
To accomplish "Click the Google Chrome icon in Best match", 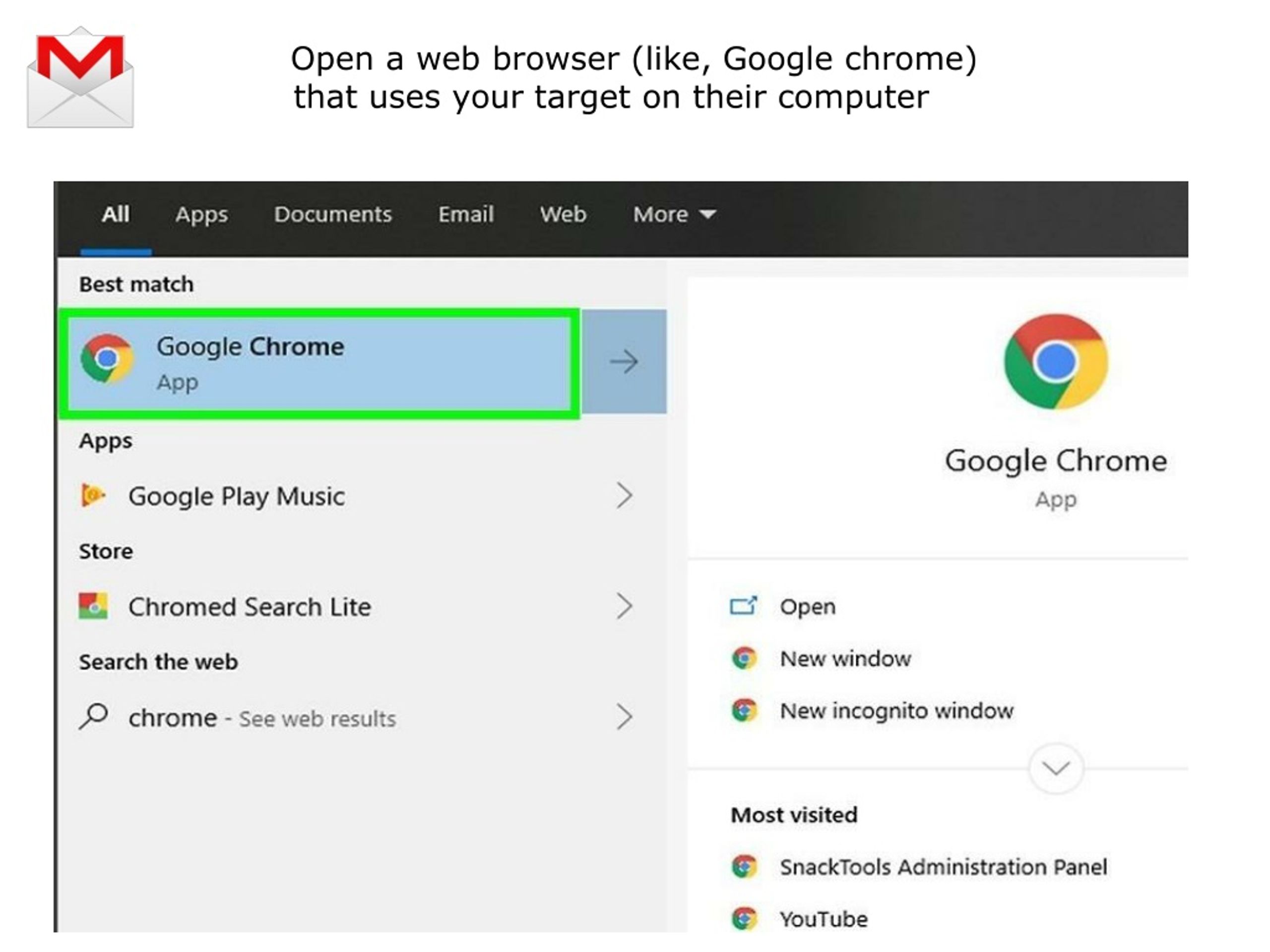I will coord(107,359).
